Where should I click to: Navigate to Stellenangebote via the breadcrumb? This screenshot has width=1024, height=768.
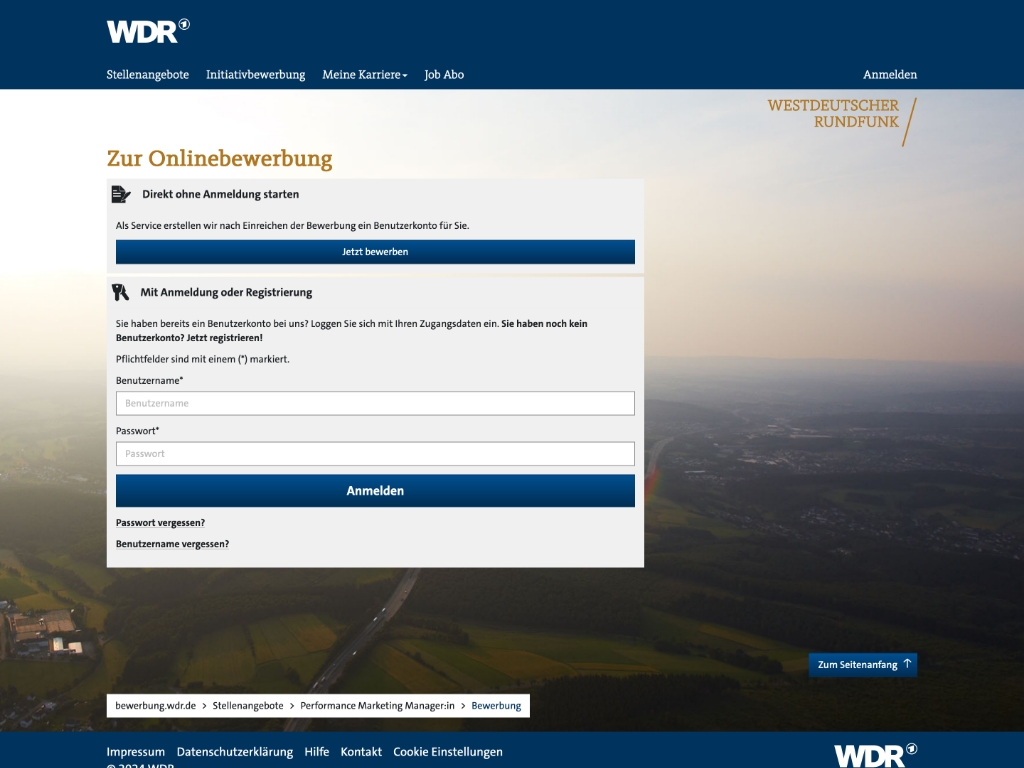246,705
